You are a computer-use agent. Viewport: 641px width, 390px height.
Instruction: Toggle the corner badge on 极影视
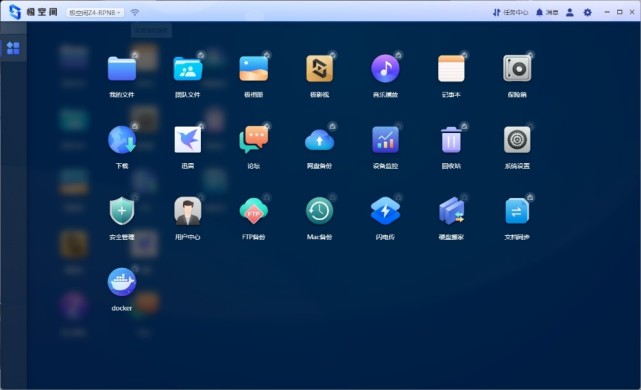click(332, 55)
